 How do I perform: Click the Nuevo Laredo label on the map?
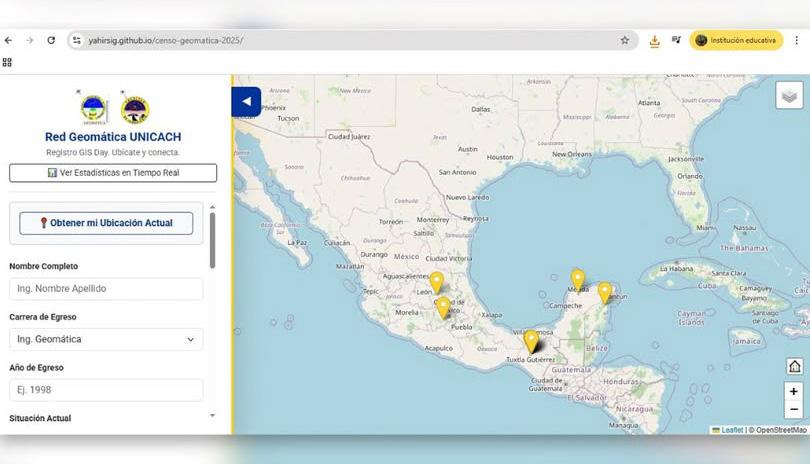[x=468, y=197]
